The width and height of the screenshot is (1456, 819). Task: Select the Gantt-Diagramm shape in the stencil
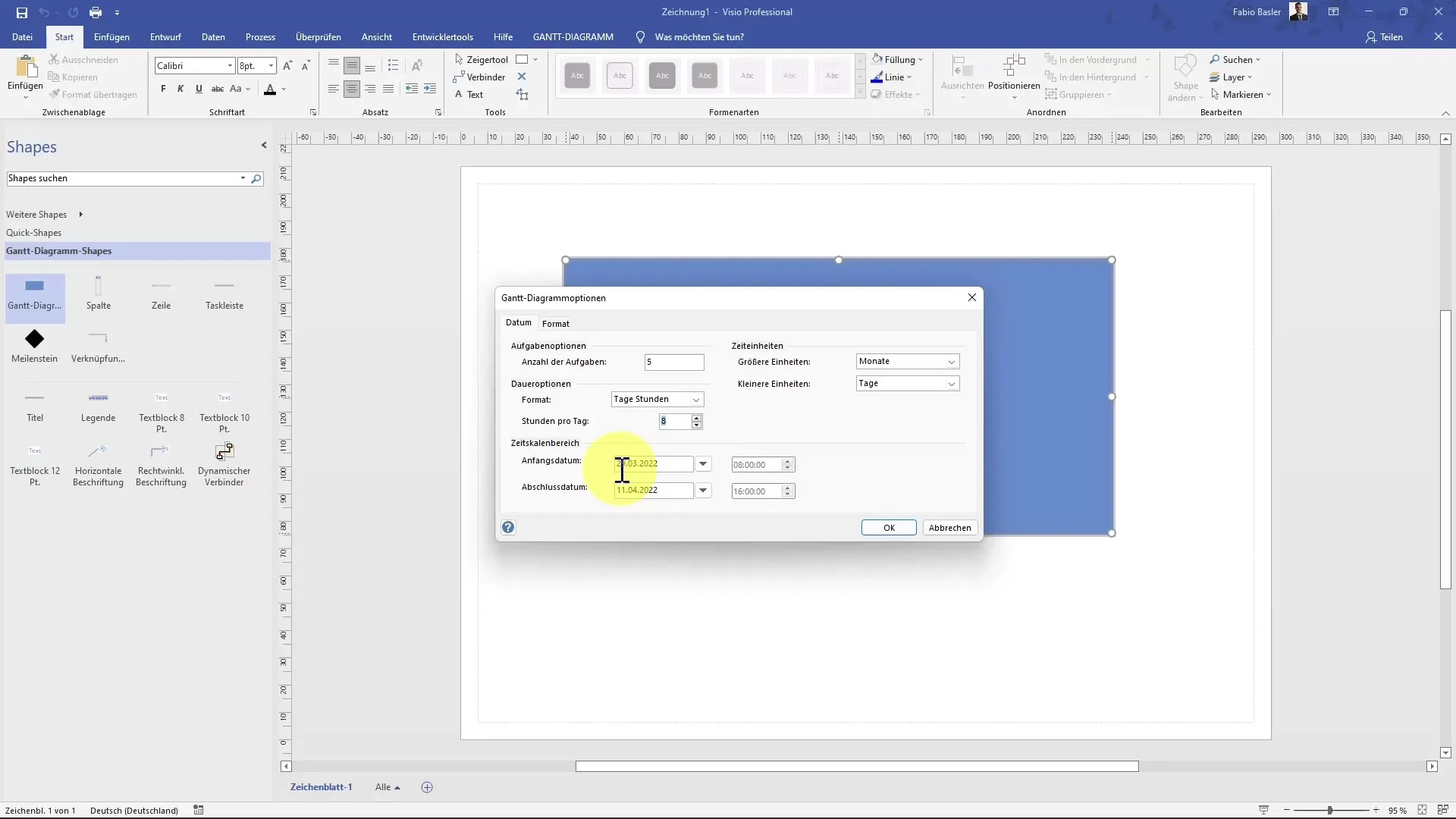tap(35, 293)
